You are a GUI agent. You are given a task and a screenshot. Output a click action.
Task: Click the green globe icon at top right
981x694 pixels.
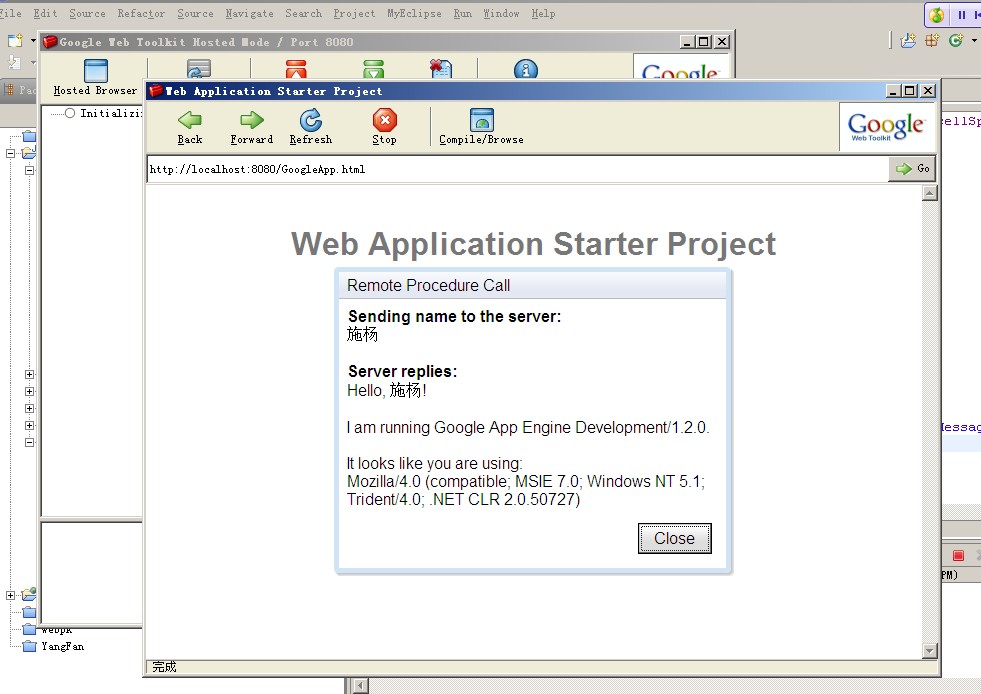937,14
